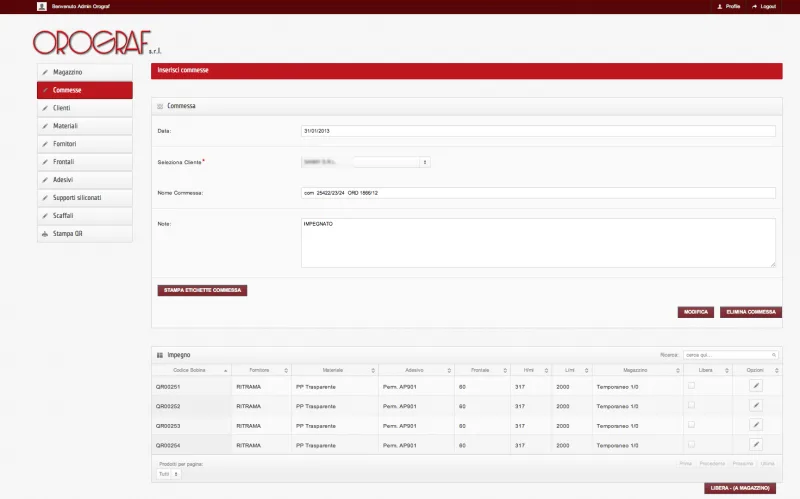Open the Profile link
Image resolution: width=800 pixels, height=499 pixels.
[x=729, y=7]
